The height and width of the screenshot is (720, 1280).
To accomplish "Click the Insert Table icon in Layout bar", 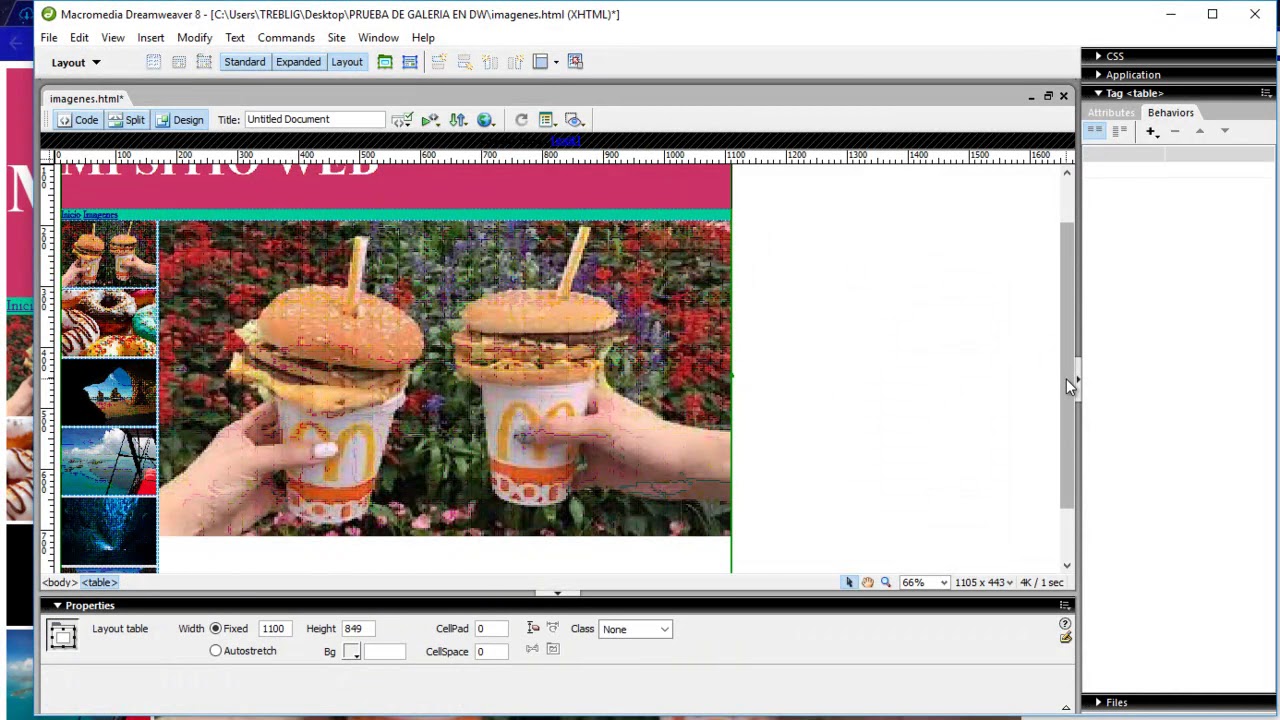I will click(153, 62).
